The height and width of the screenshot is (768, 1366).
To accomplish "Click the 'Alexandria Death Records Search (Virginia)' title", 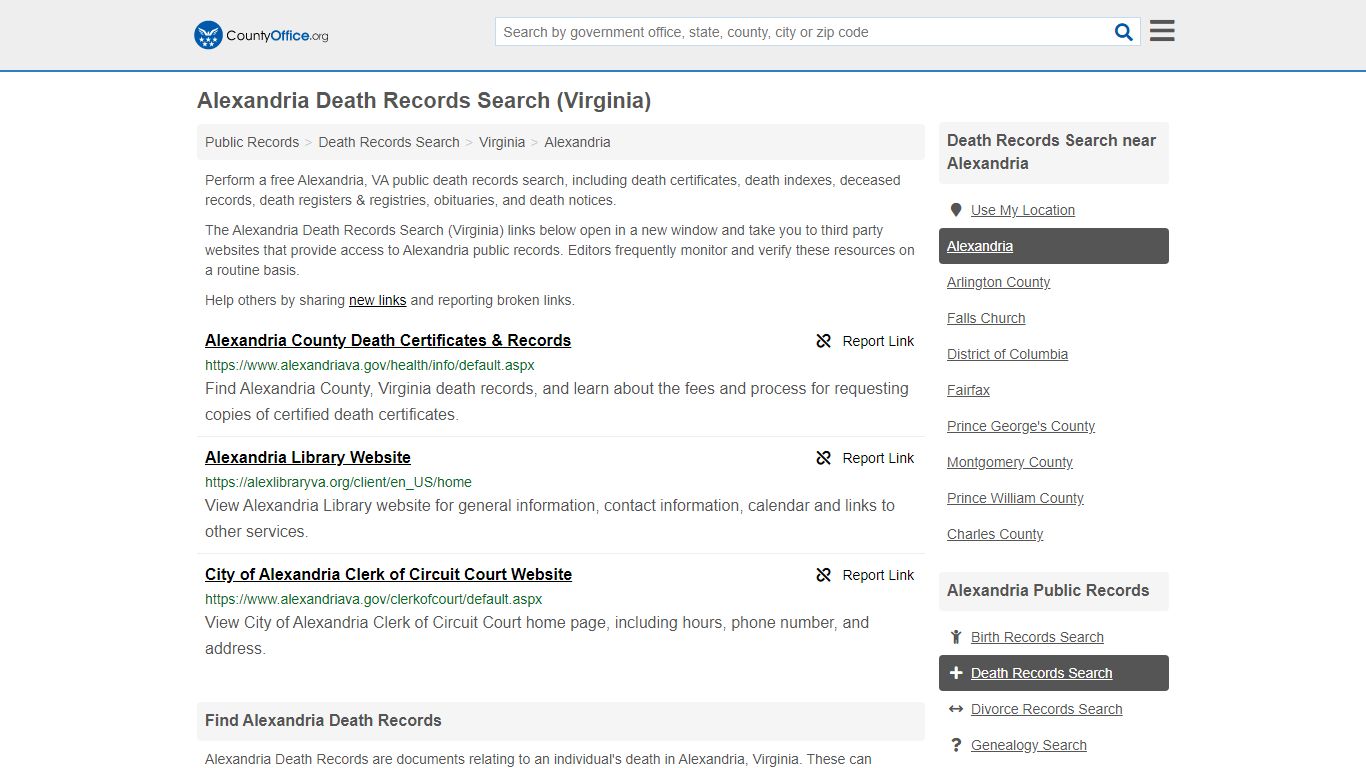I will (424, 101).
